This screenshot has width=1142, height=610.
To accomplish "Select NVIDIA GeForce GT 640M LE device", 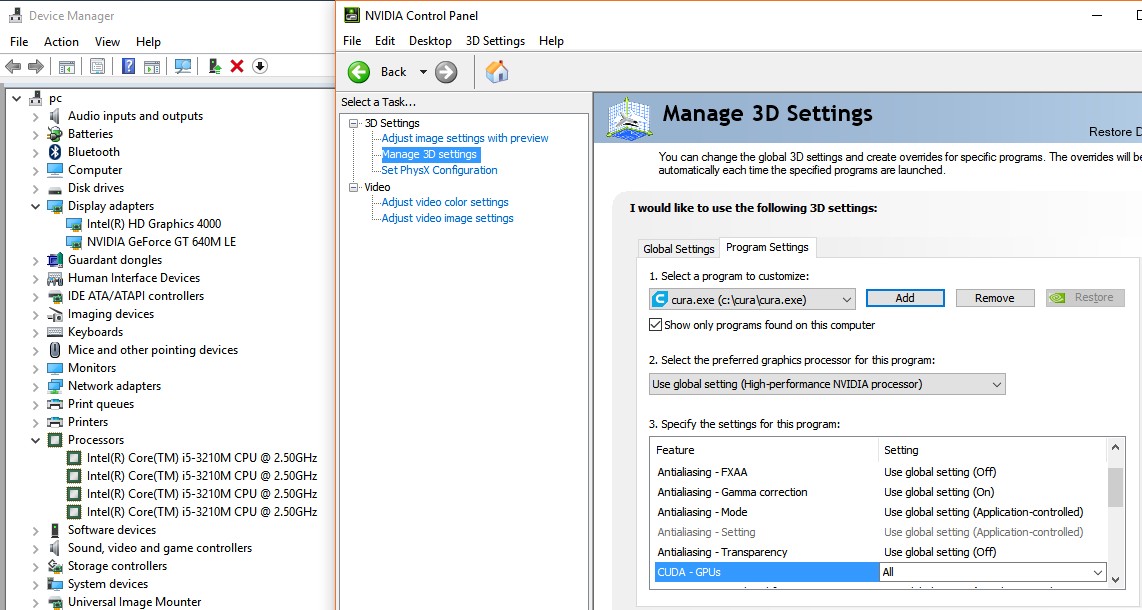I will pyautogui.click(x=161, y=242).
